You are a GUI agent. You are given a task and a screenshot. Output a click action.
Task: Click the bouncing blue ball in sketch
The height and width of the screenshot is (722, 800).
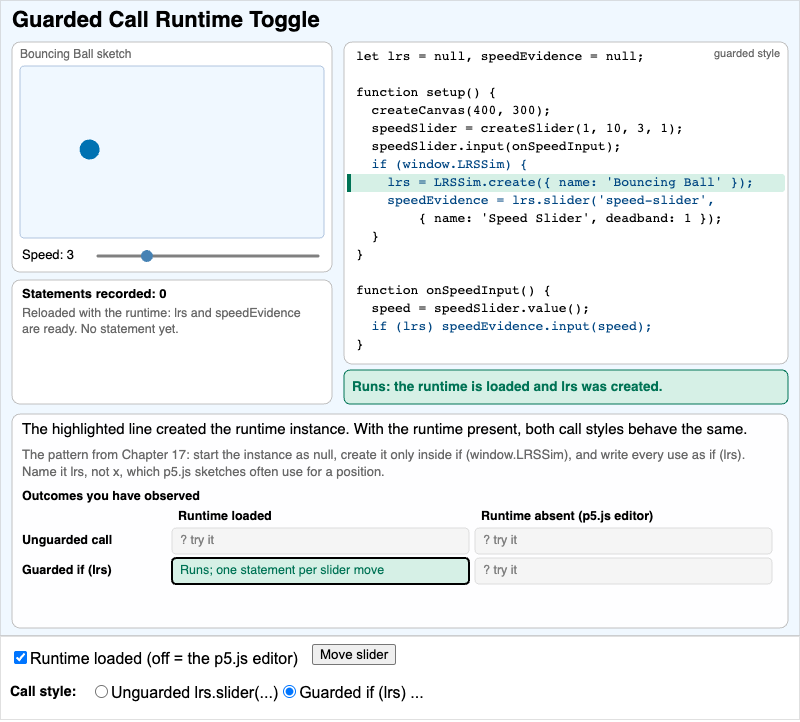point(89,150)
